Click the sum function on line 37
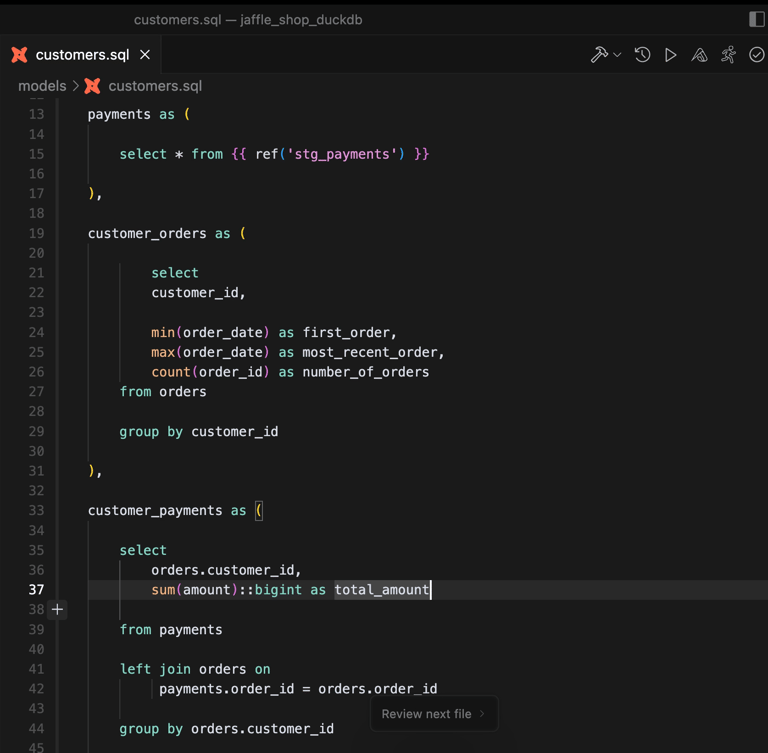The width and height of the screenshot is (768, 753). 163,589
